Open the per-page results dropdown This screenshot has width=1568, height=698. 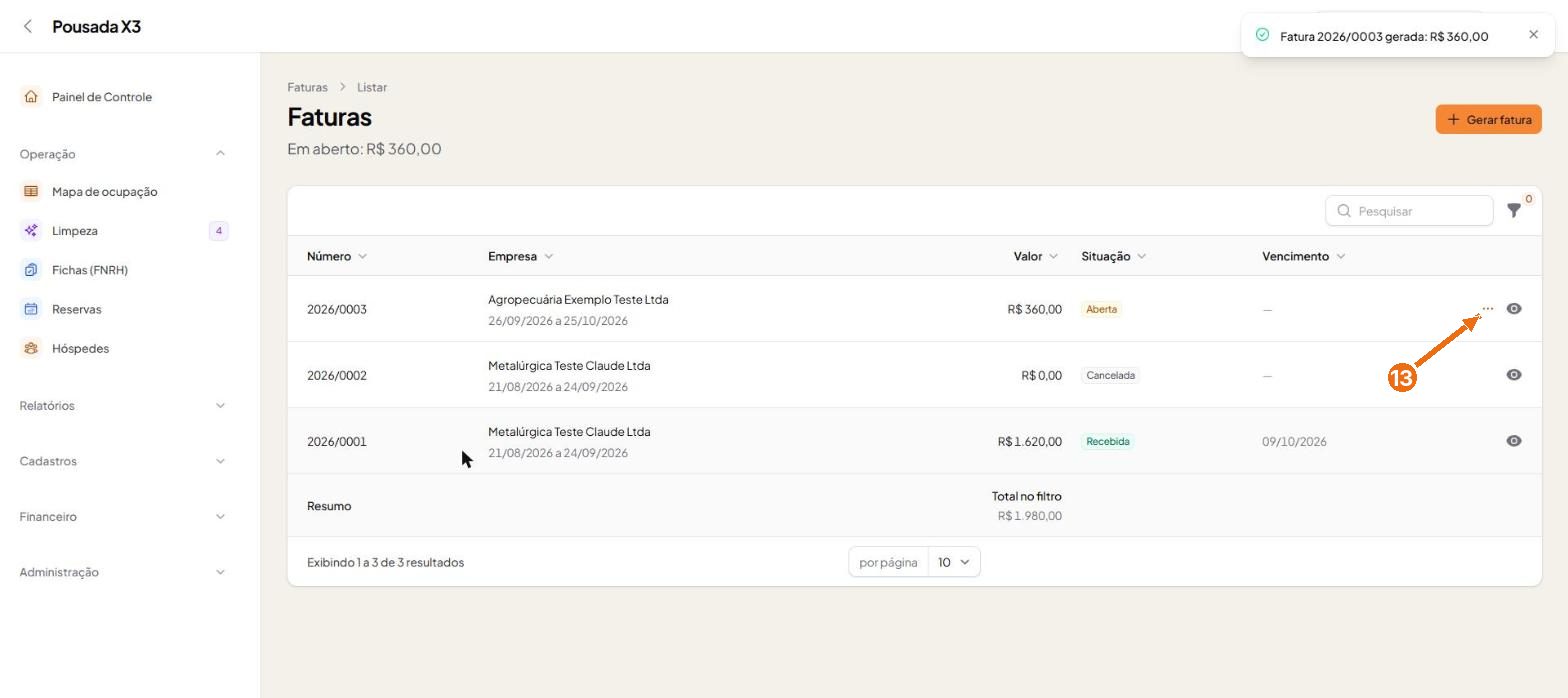point(954,562)
